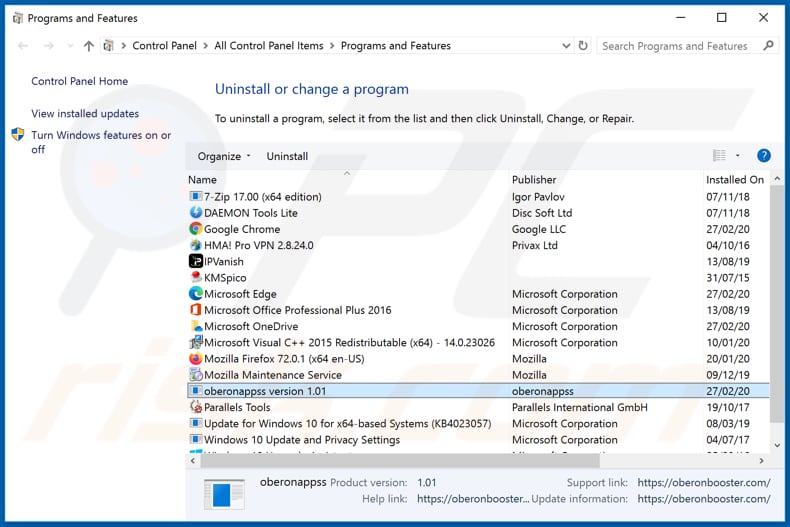Click Windows 10 Update and Privacy icon
This screenshot has height=527, width=790.
pyautogui.click(x=195, y=439)
